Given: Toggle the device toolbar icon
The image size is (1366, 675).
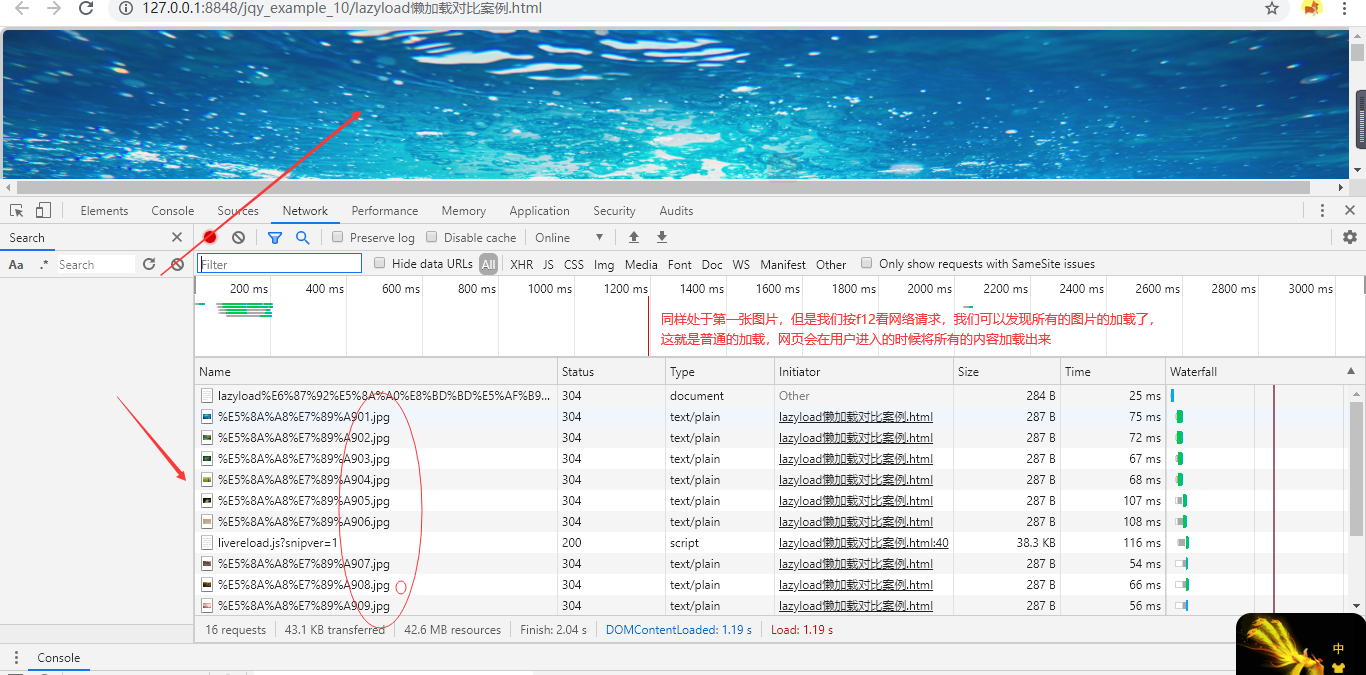Looking at the screenshot, I should coord(43,211).
